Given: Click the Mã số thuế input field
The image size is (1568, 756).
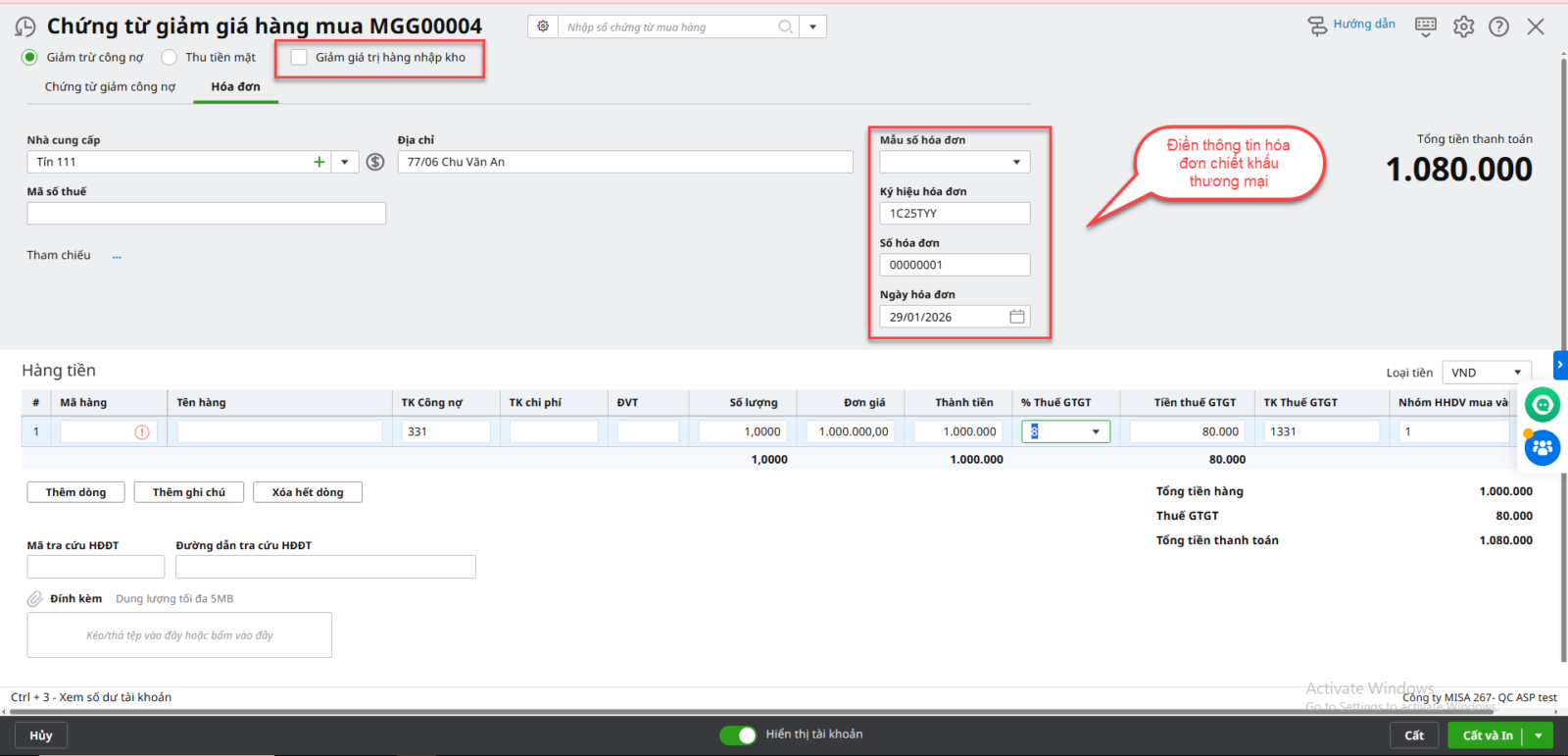Looking at the screenshot, I should click(x=206, y=214).
